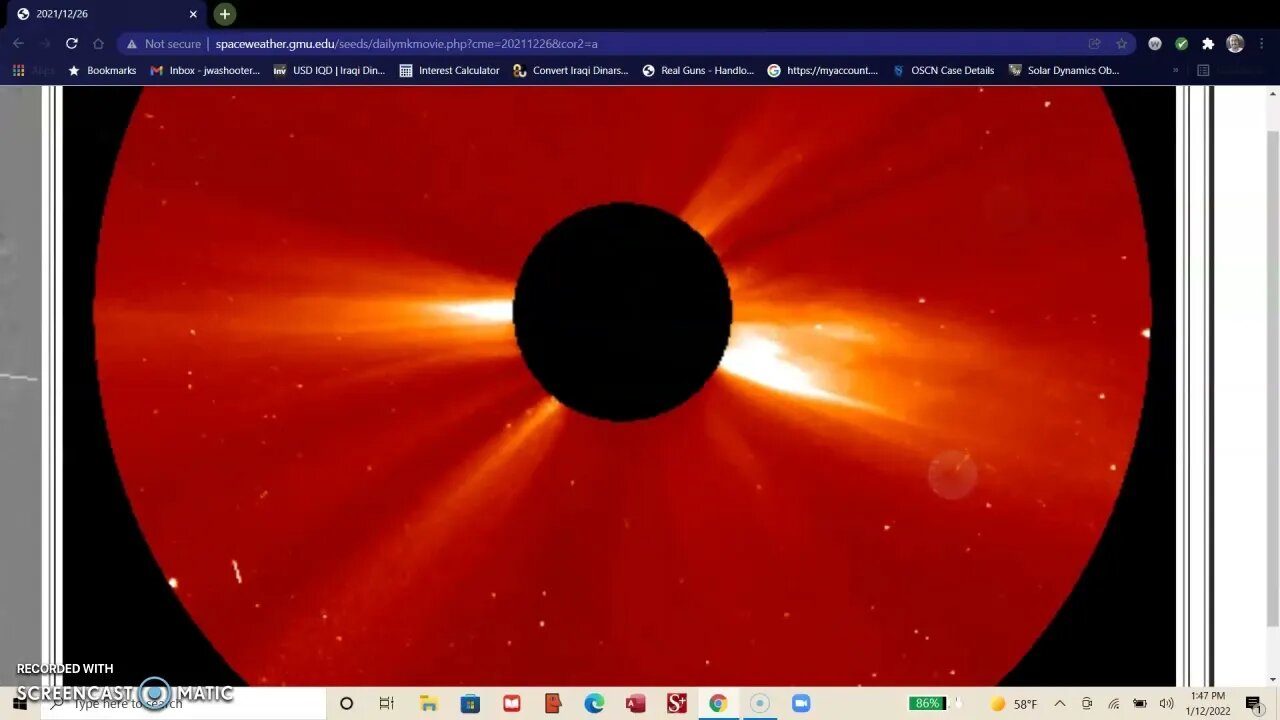
Task: Show hidden system tray icons
Action: [x=1060, y=704]
